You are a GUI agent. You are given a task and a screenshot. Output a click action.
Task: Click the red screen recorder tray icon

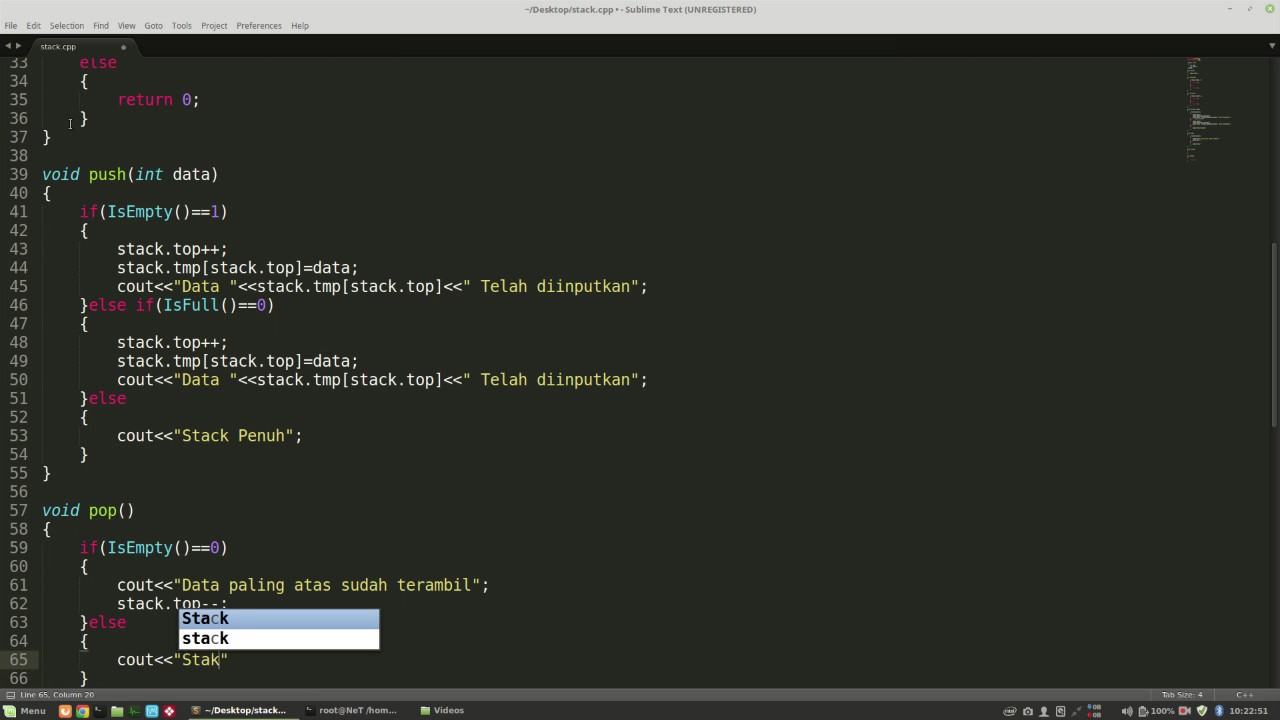coord(1185,711)
